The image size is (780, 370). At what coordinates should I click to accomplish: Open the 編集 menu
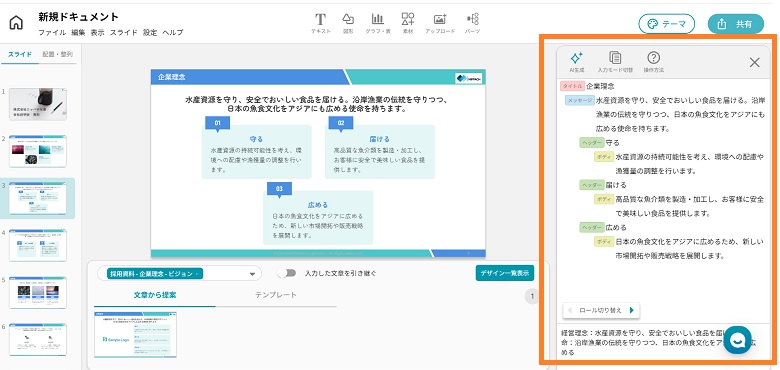tap(78, 33)
